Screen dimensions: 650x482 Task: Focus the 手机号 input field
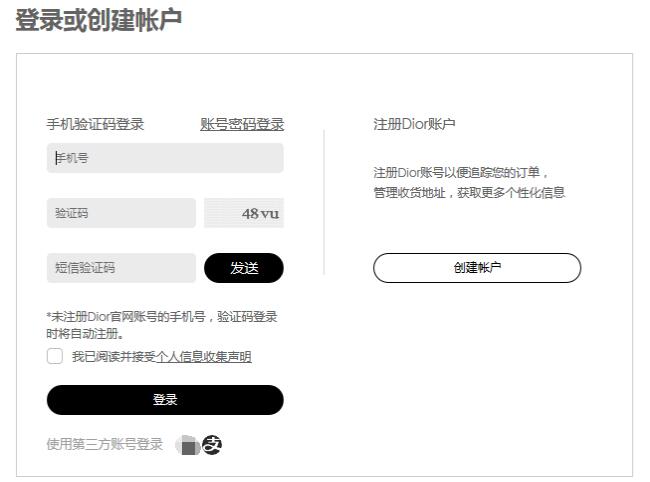[x=165, y=158]
